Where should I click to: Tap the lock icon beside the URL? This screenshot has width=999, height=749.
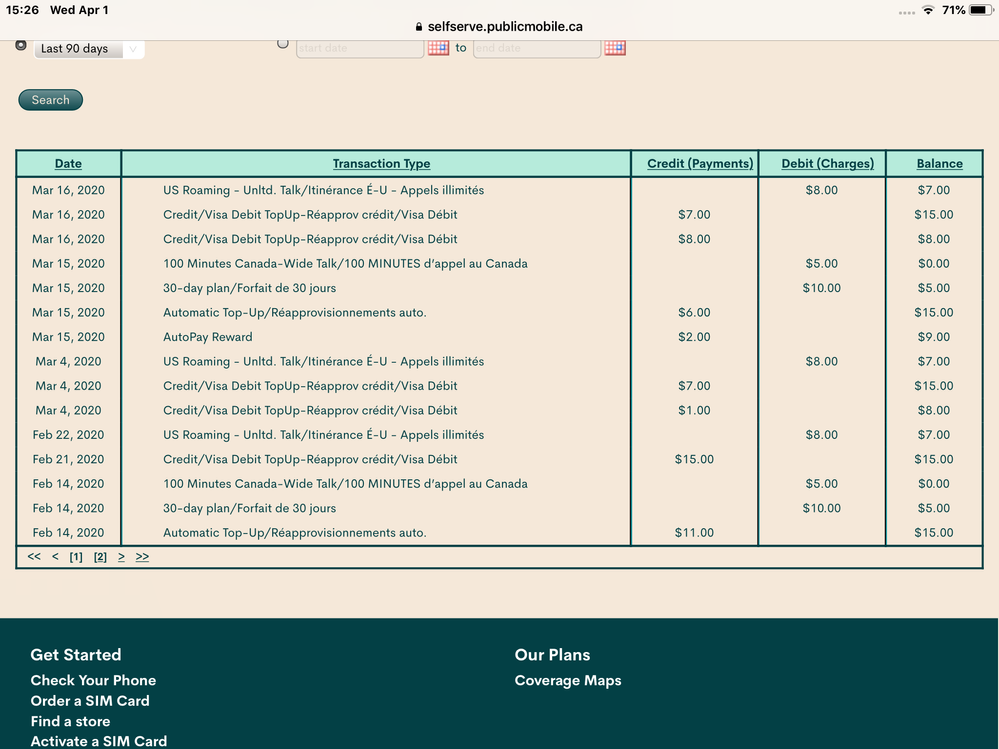[419, 27]
